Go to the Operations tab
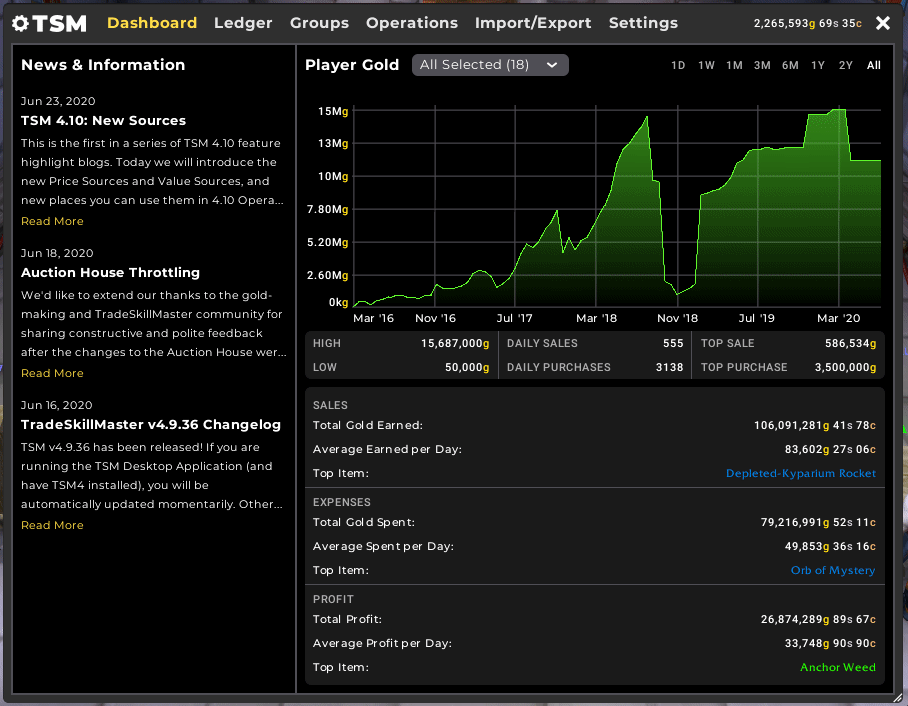The height and width of the screenshot is (706, 908). 412,23
